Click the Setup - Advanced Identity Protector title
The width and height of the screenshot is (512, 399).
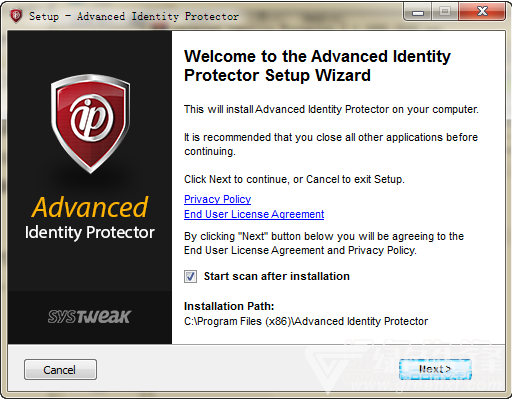point(134,16)
